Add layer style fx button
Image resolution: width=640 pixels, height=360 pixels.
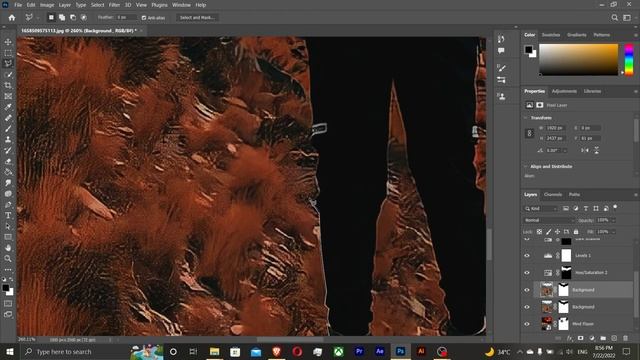[x=569, y=338]
